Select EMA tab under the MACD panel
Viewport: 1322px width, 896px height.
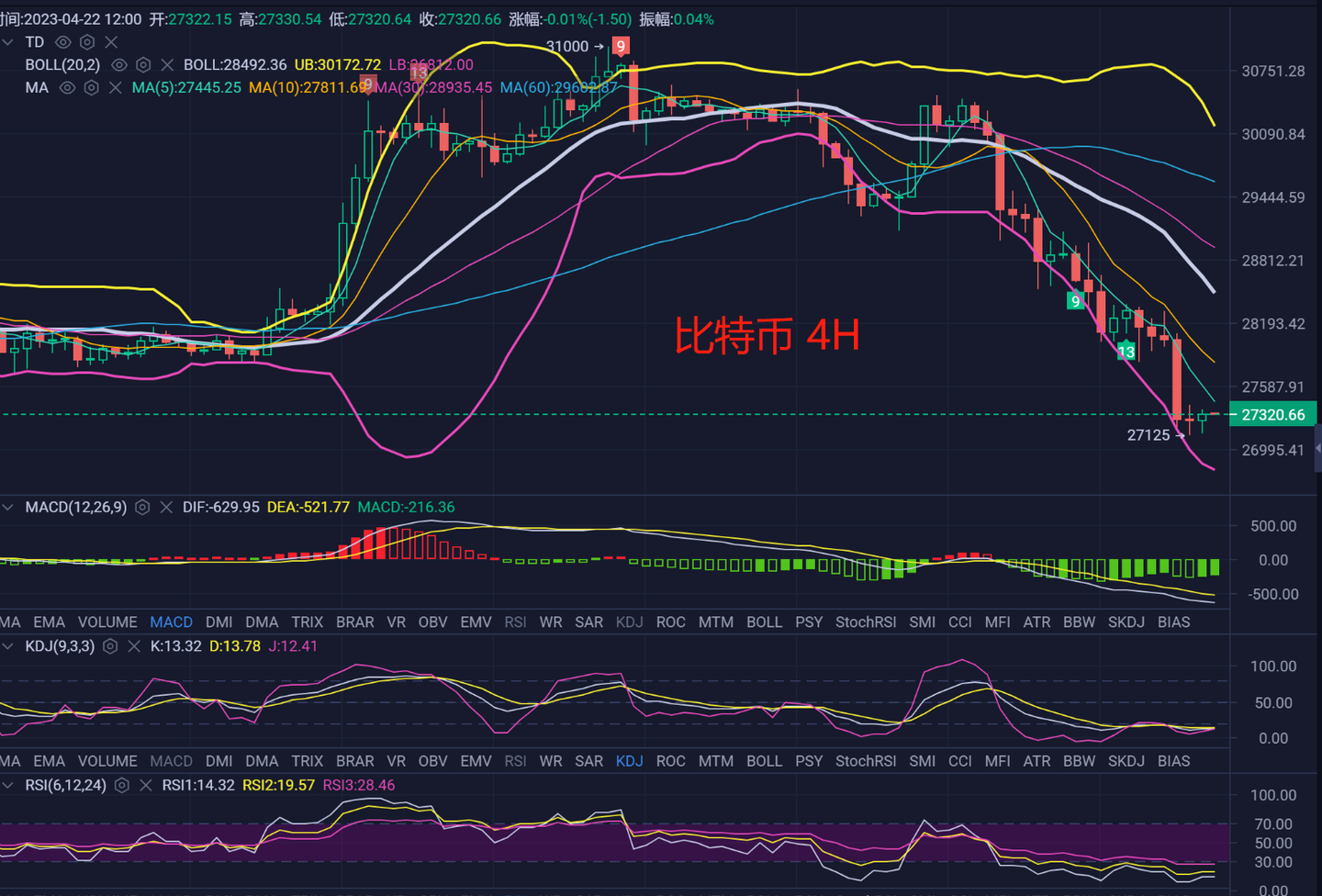pos(49,622)
